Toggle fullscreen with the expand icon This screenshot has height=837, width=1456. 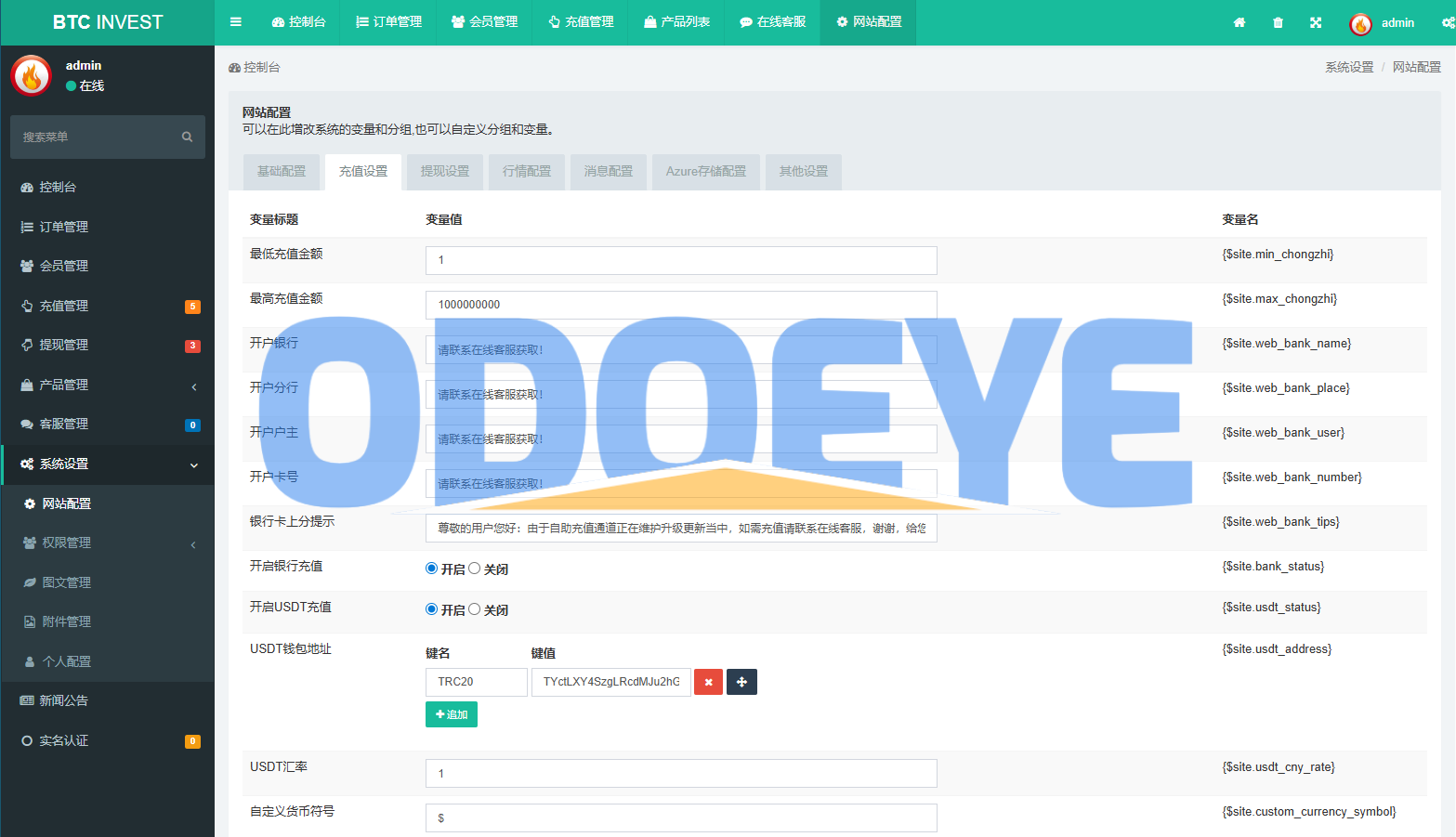tap(1316, 22)
